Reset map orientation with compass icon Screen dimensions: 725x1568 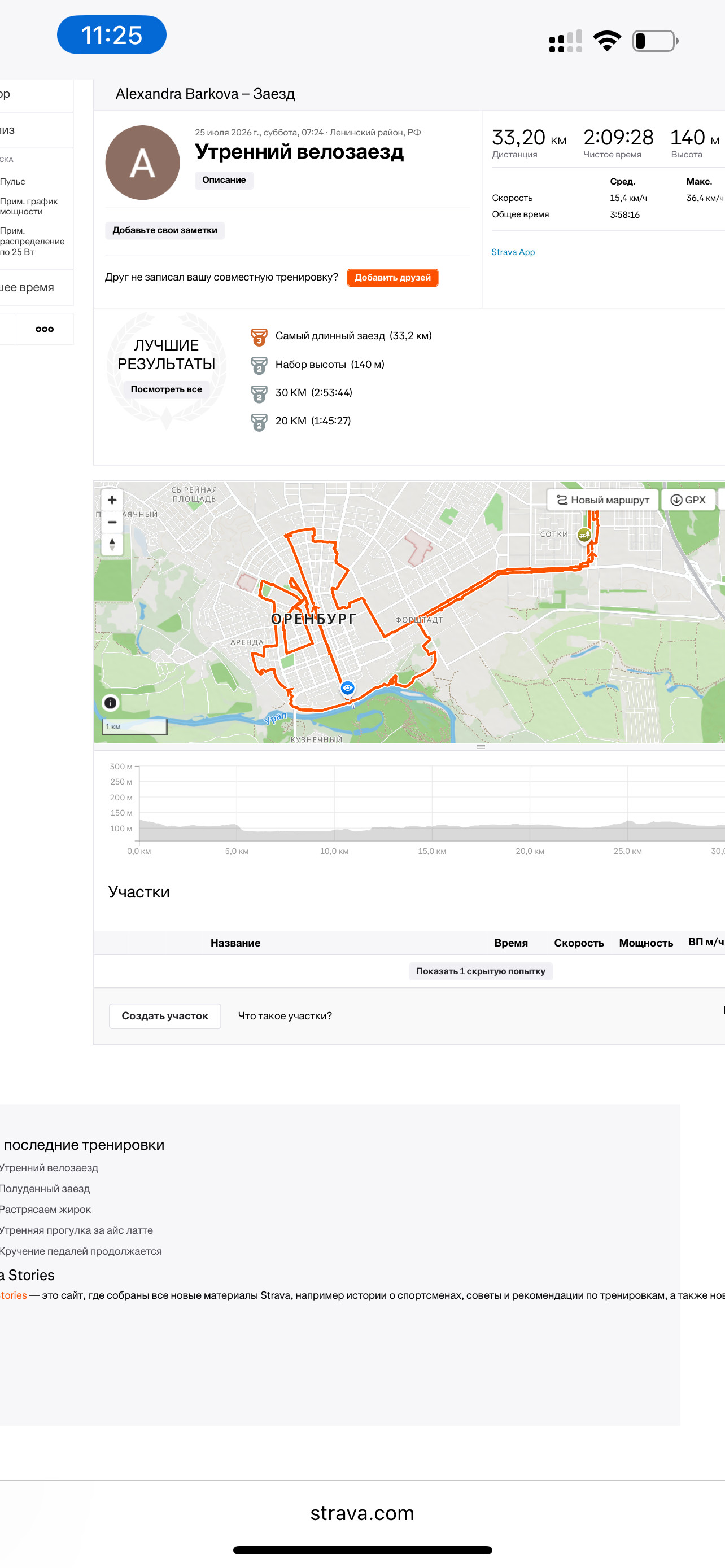pos(112,544)
